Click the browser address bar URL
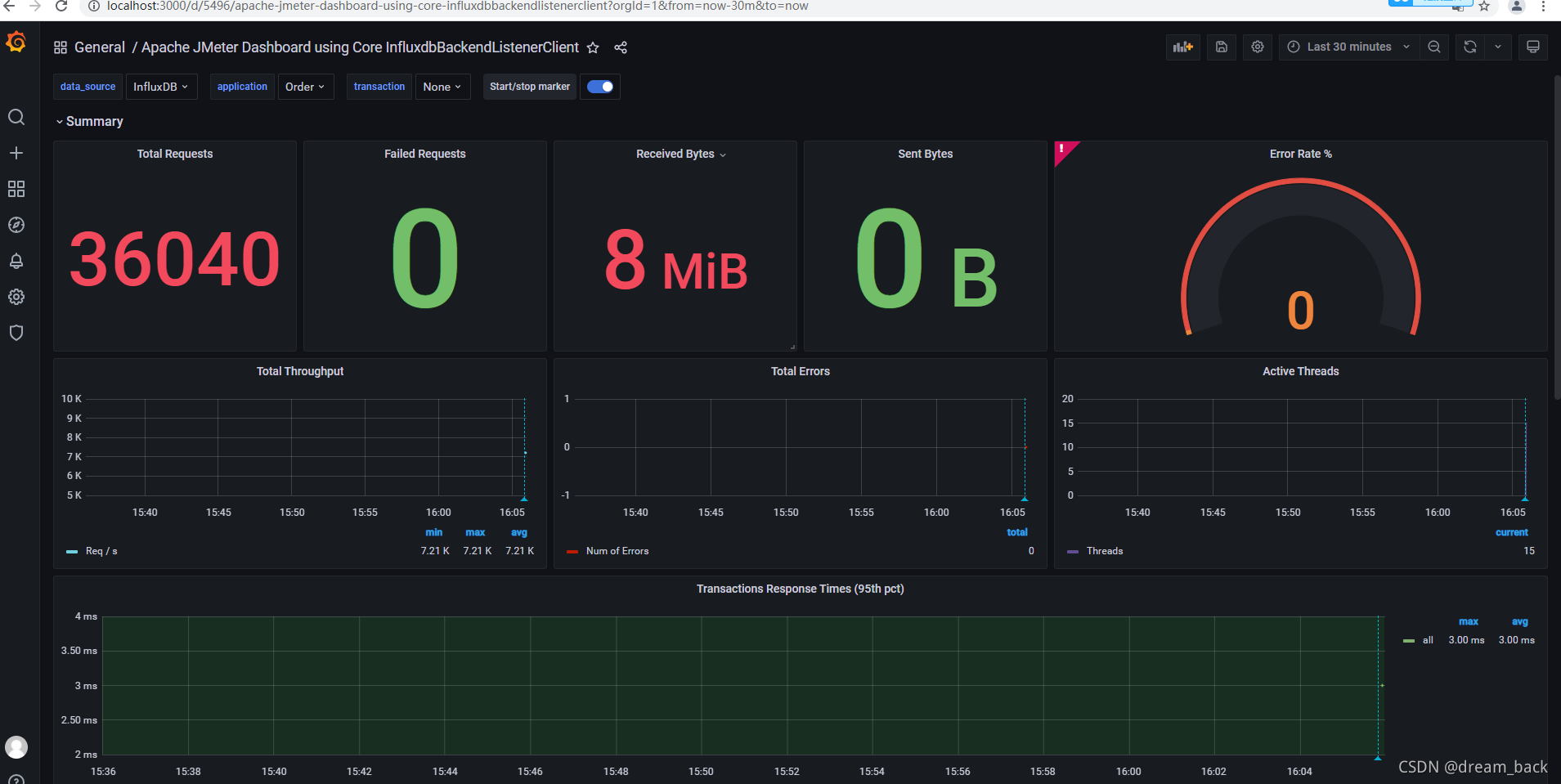The height and width of the screenshot is (784, 1561). (x=458, y=7)
